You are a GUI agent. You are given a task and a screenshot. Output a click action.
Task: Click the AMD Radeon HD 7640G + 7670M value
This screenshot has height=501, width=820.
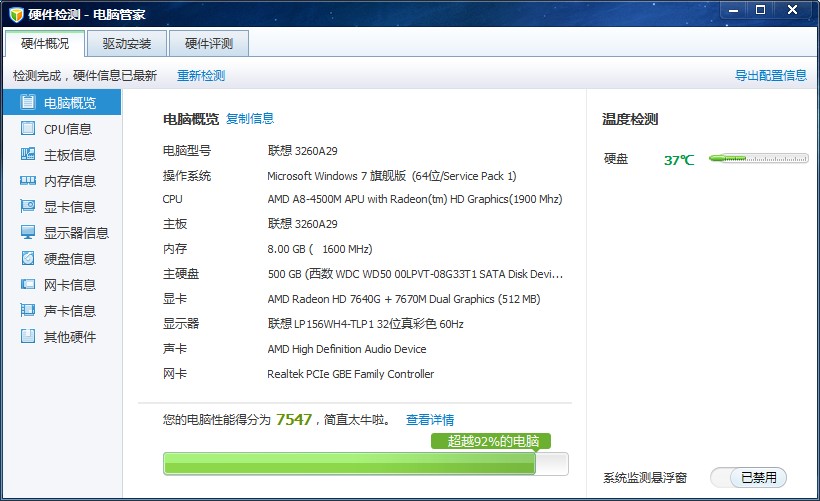[x=404, y=299]
